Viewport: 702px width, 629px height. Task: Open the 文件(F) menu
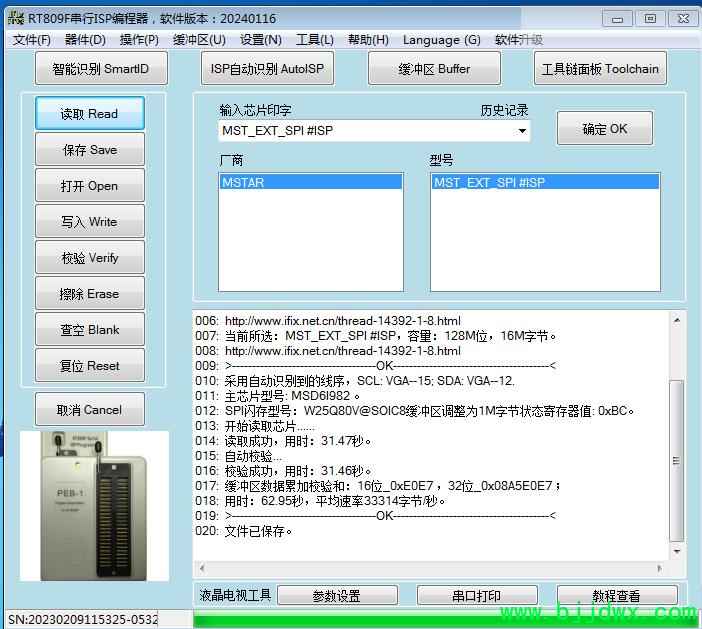(31, 40)
